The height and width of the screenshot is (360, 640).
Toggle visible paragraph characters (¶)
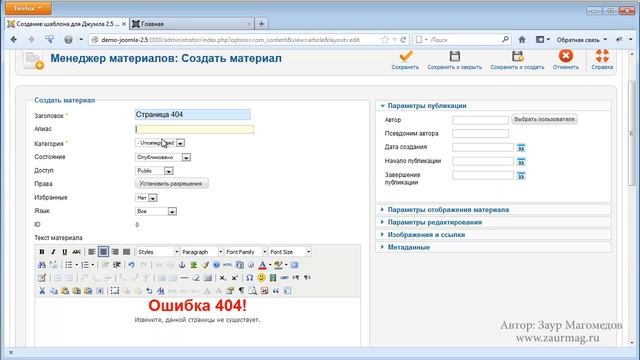click(241, 291)
